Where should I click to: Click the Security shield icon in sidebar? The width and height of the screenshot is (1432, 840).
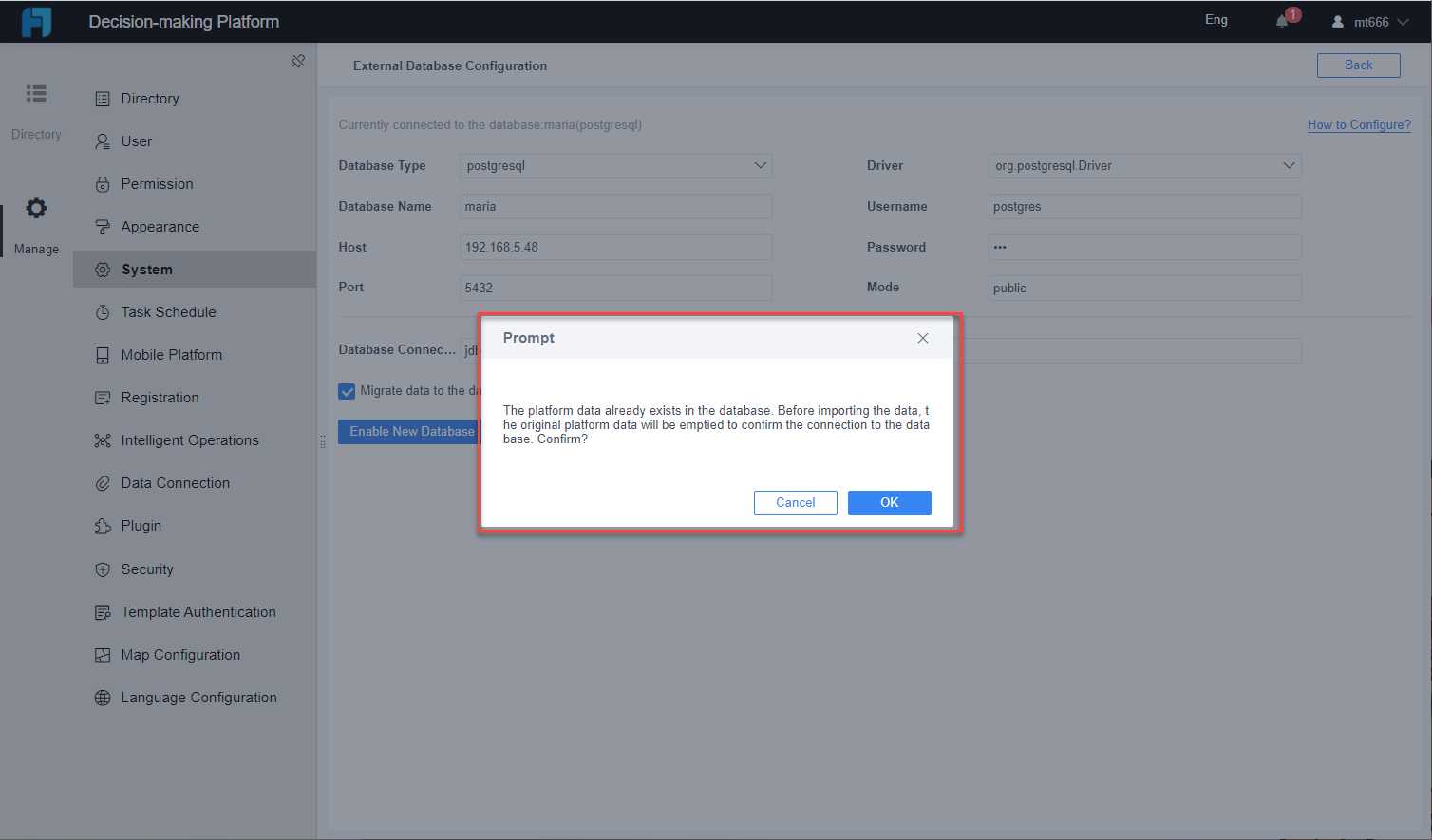pos(102,569)
